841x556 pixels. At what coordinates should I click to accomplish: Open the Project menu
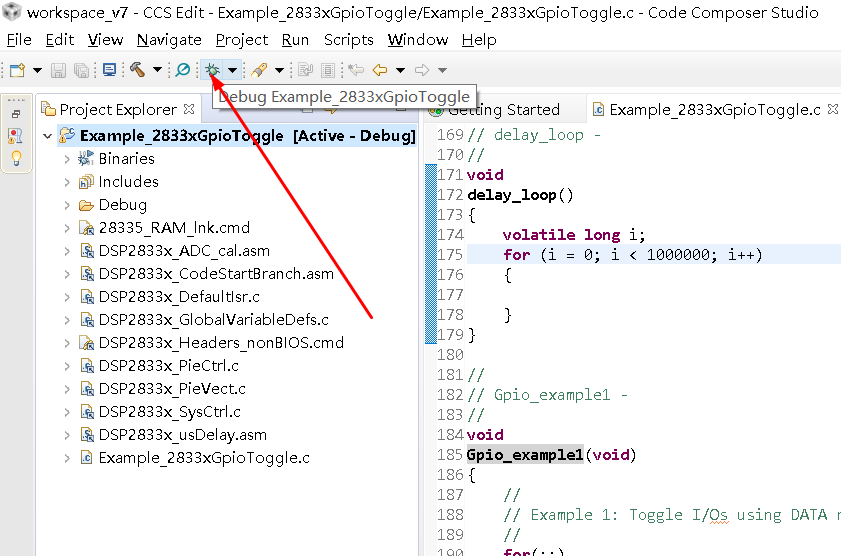[x=241, y=40]
